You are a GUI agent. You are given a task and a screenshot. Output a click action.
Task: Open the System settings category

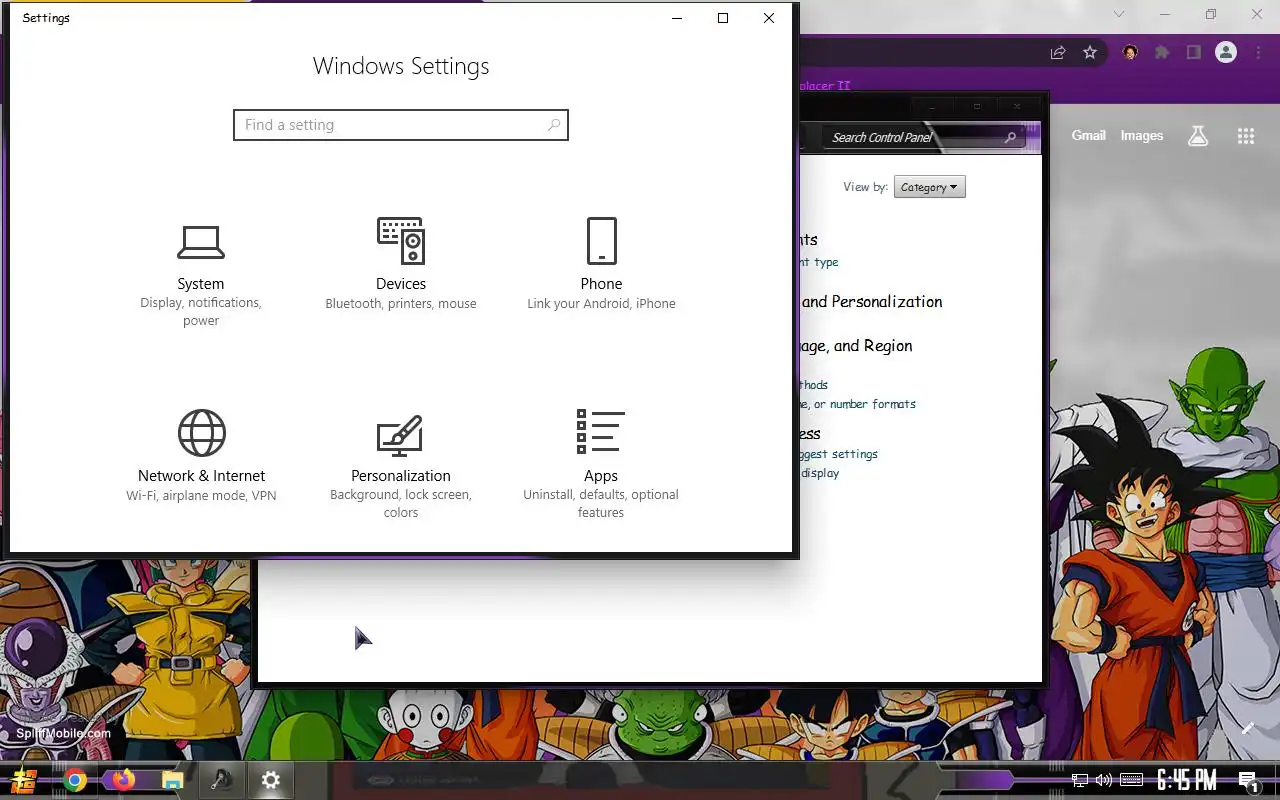point(201,273)
